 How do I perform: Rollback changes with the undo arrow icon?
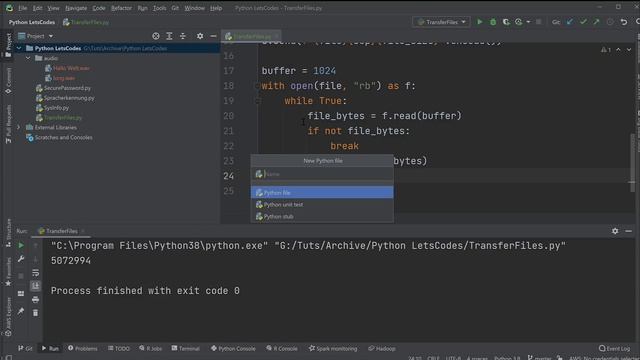point(624,22)
